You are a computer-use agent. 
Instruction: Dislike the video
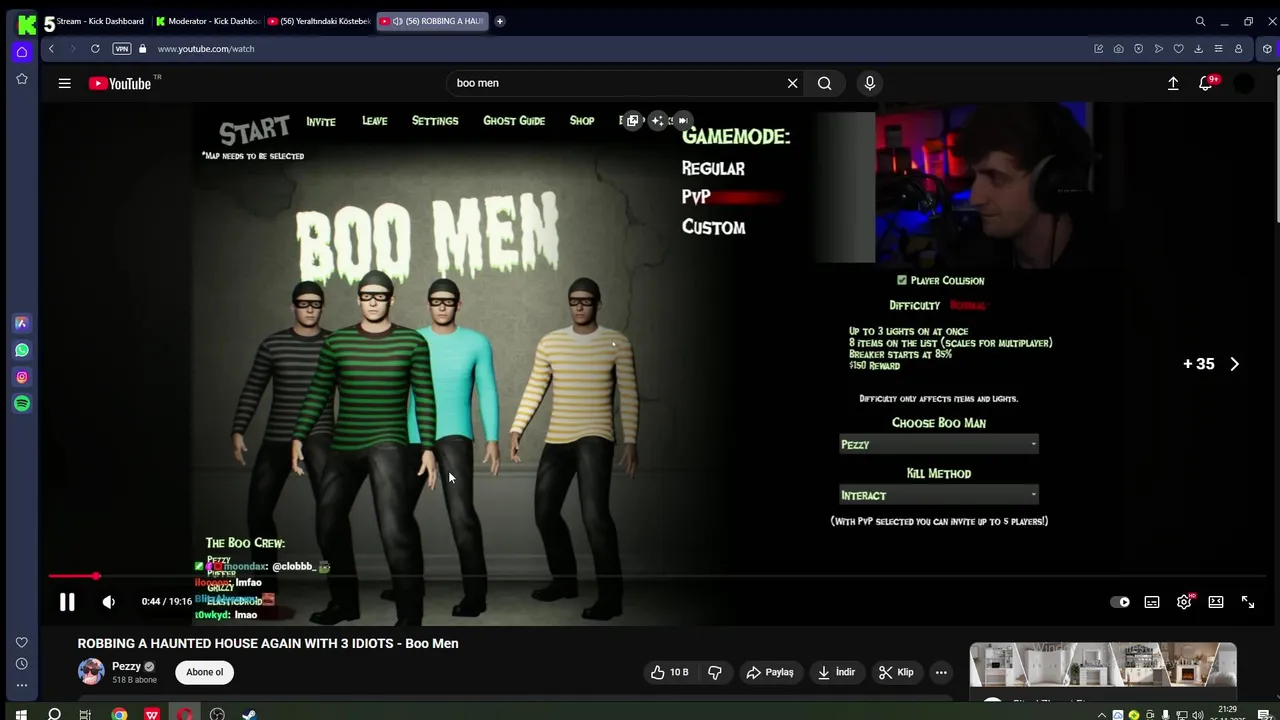(714, 672)
